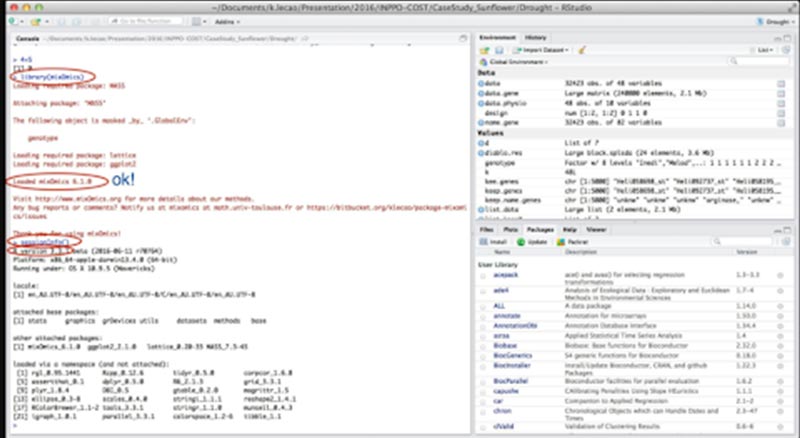Open the BiocParallel package link
The height and width of the screenshot is (438, 800).
point(510,381)
